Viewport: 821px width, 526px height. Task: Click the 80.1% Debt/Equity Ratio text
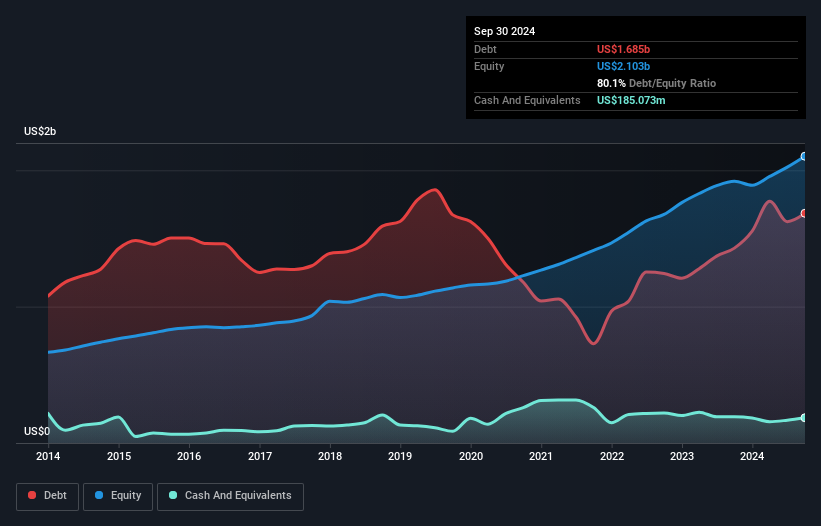coord(656,83)
